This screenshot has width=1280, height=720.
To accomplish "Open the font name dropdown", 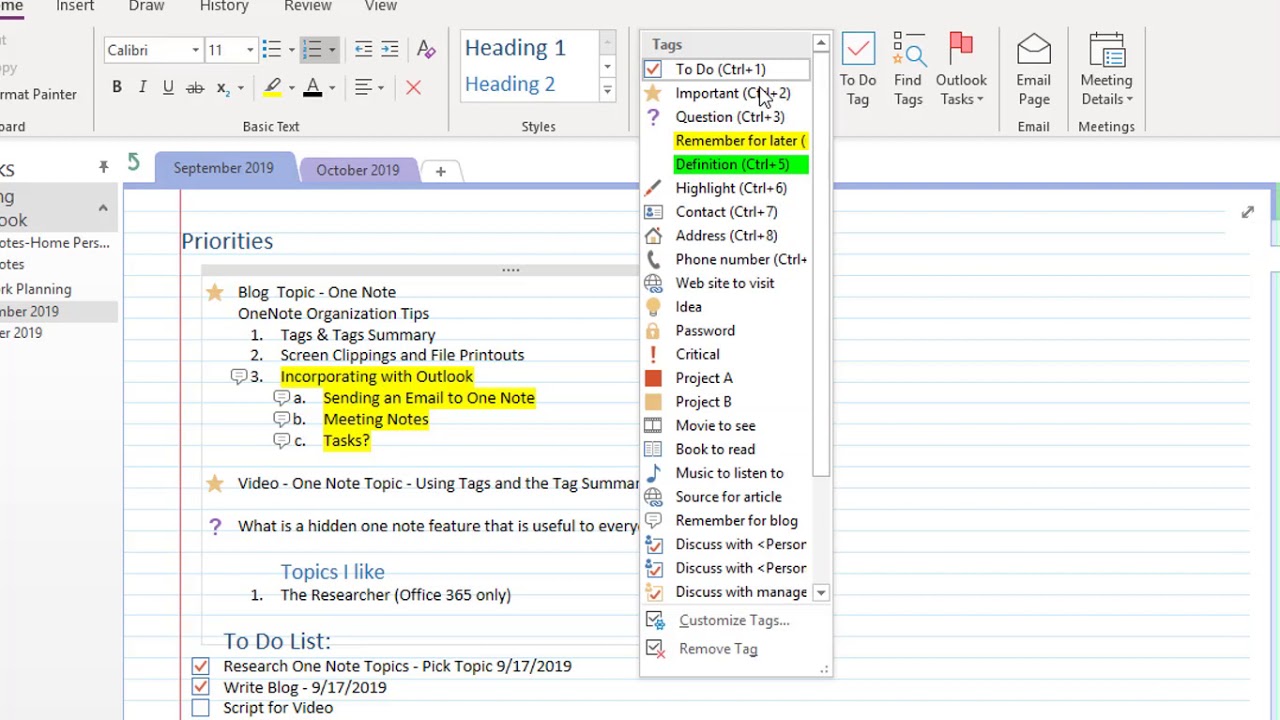I will [x=196, y=50].
